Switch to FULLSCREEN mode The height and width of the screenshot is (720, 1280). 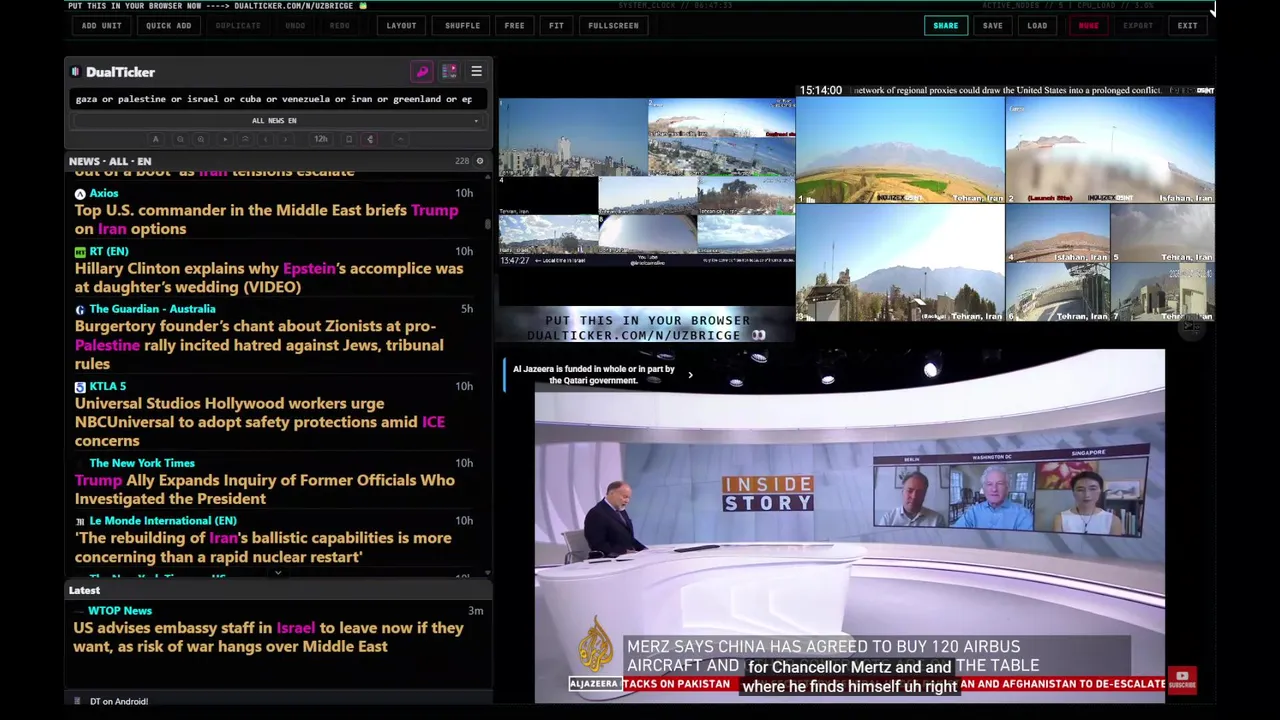tap(613, 25)
